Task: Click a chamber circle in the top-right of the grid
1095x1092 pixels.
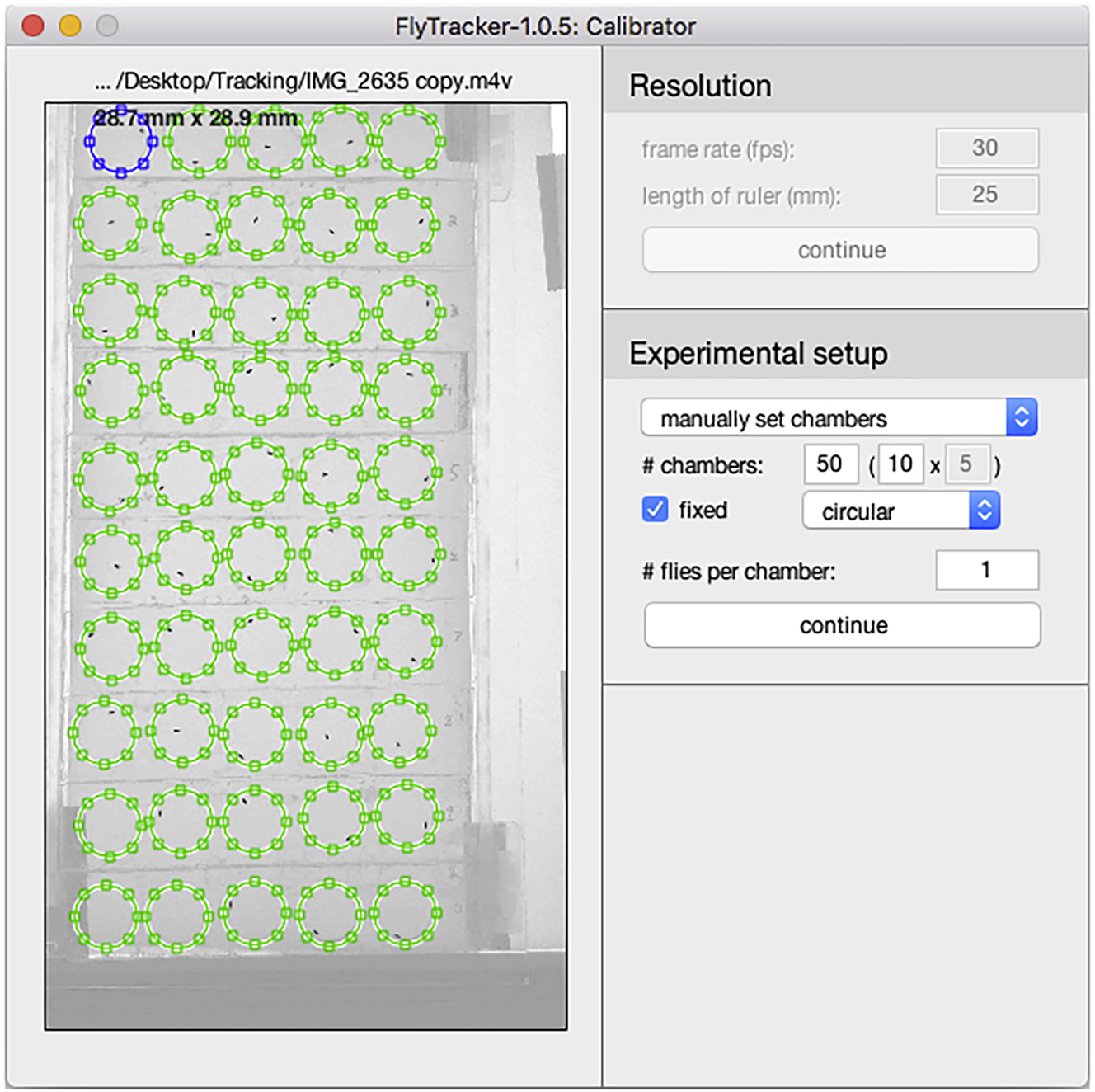Action: tap(410, 142)
